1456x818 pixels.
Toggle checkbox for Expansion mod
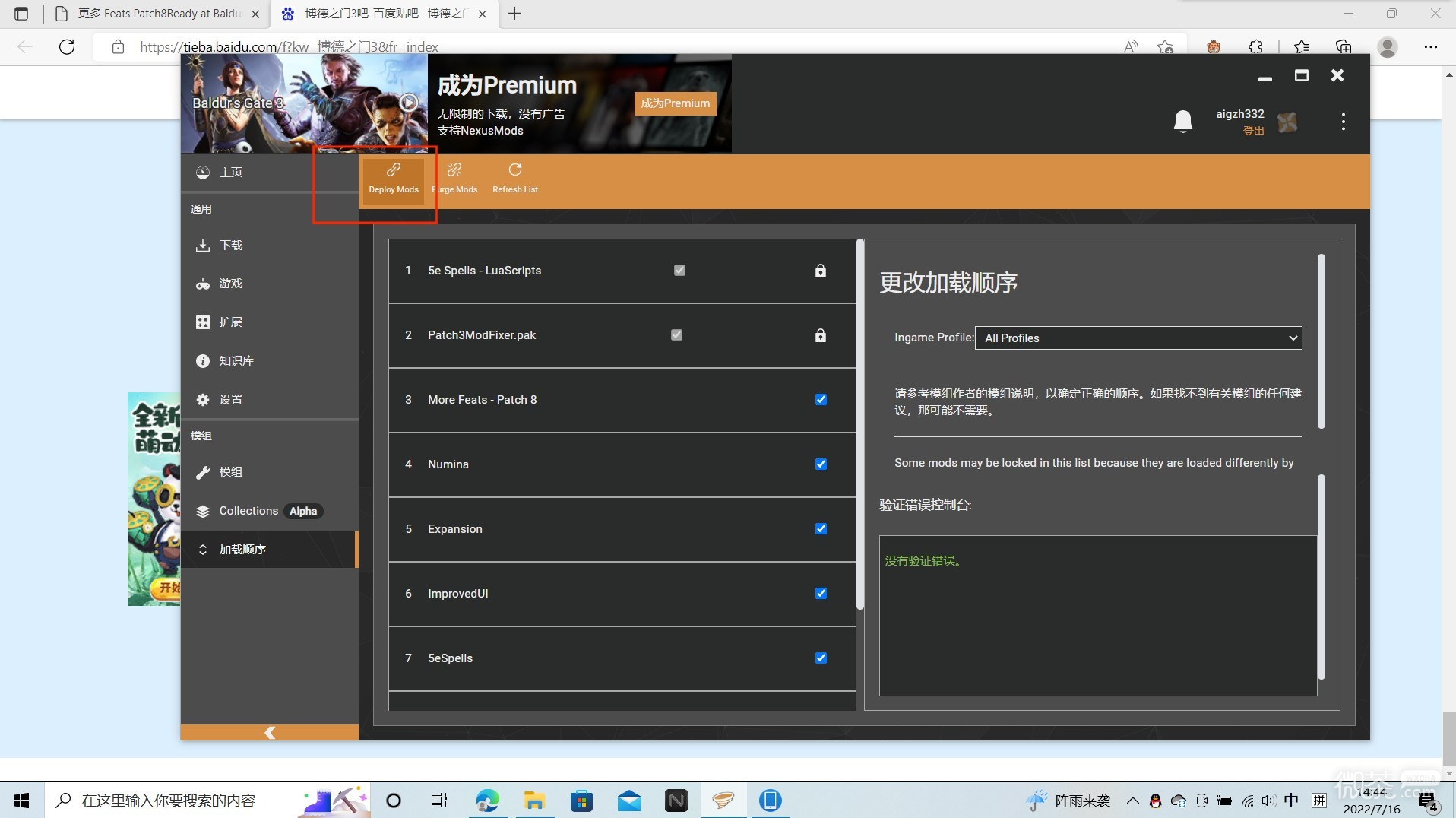click(821, 529)
